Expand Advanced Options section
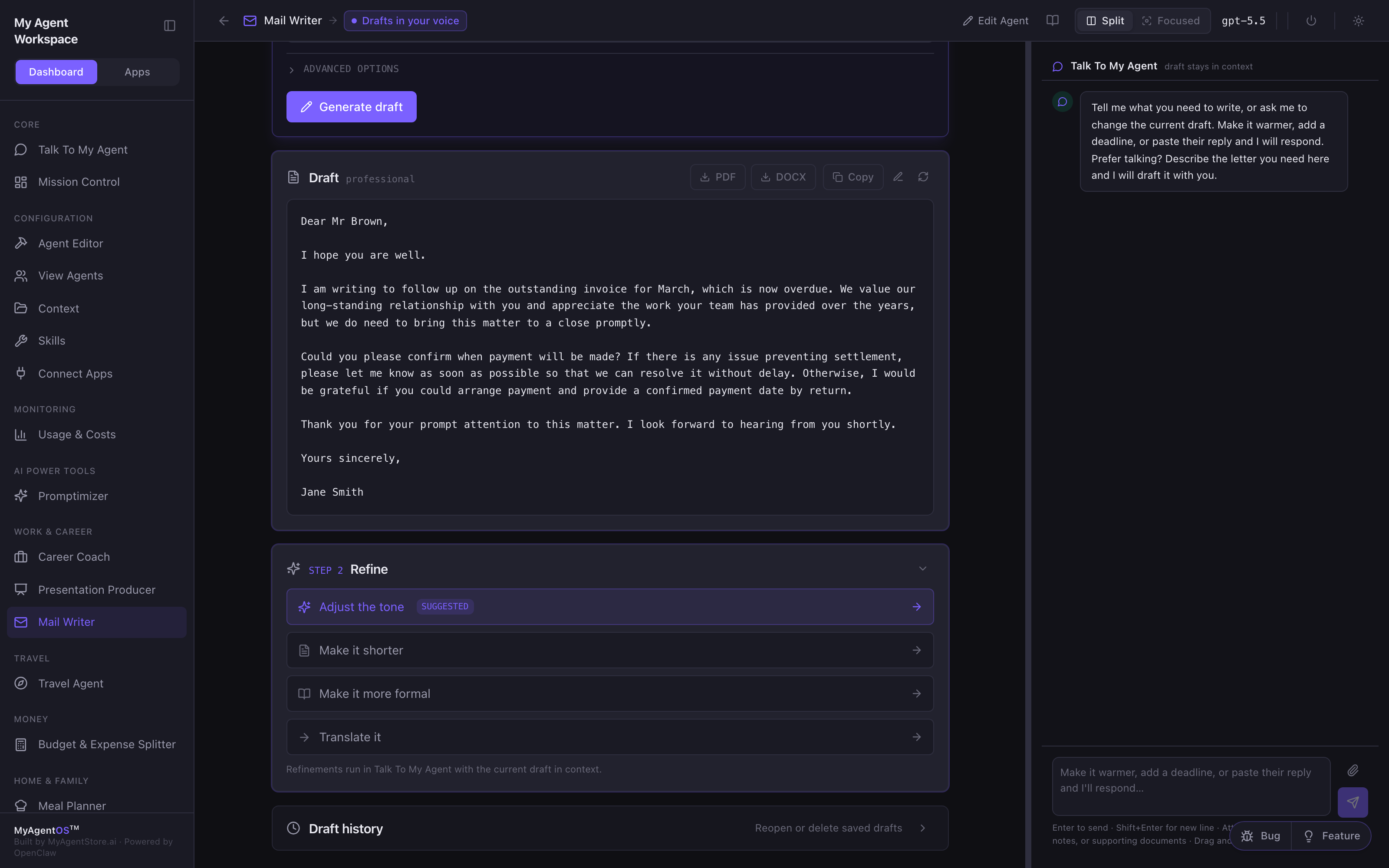 pyautogui.click(x=343, y=69)
